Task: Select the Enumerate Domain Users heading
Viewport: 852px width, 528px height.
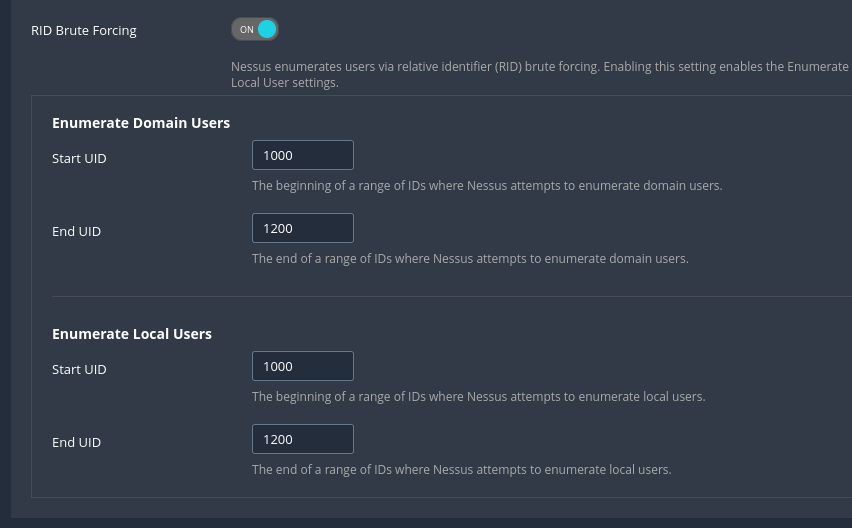Action: [x=141, y=123]
